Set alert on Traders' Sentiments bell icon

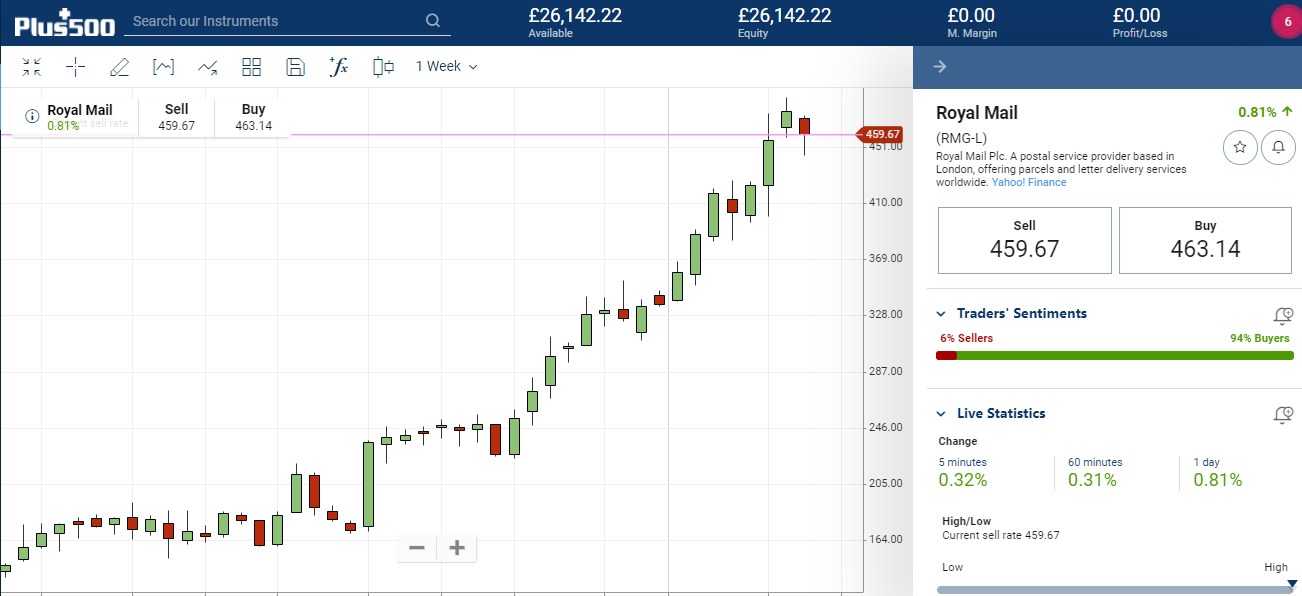click(x=1283, y=315)
